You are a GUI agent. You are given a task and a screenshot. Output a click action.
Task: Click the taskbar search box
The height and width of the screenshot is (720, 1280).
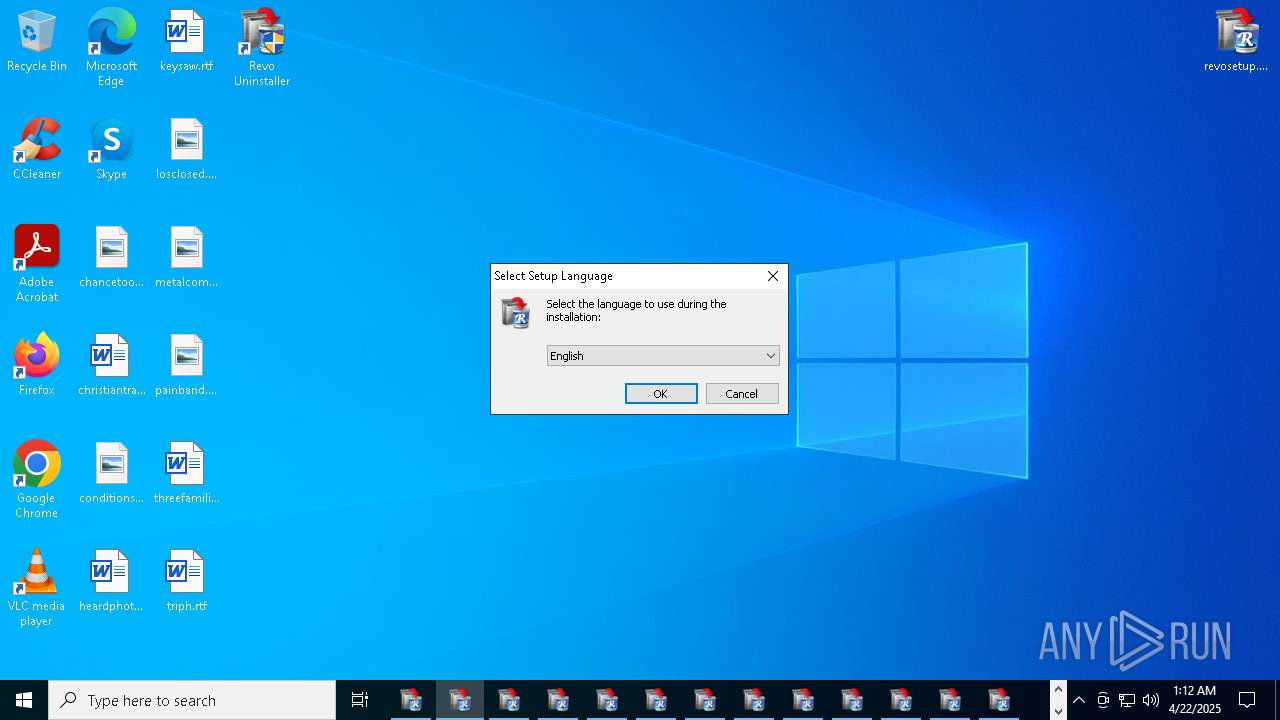[192, 700]
